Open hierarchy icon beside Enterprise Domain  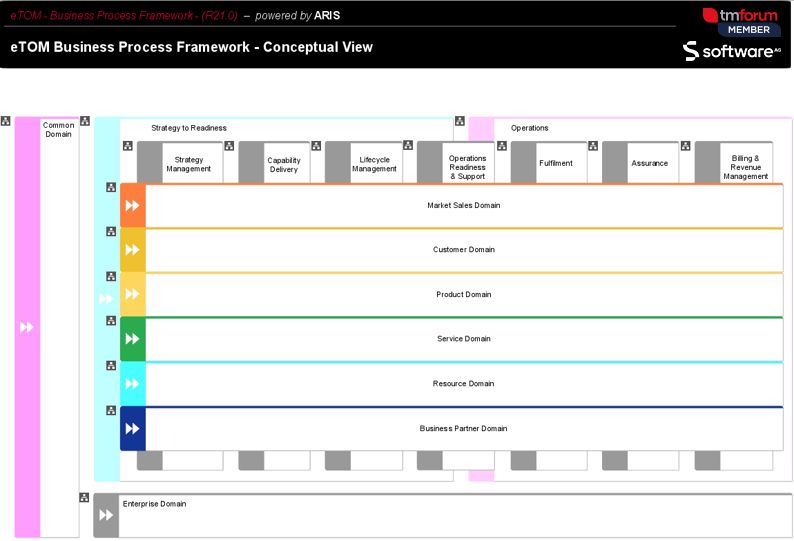pos(85,497)
